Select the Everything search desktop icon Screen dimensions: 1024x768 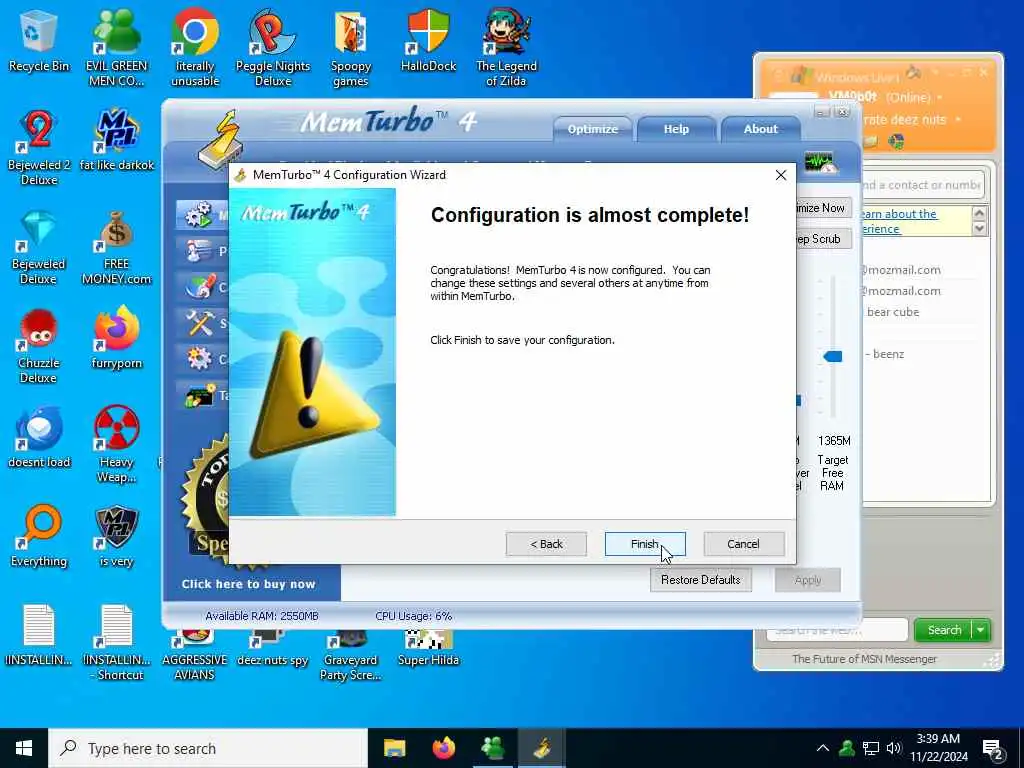click(x=39, y=537)
